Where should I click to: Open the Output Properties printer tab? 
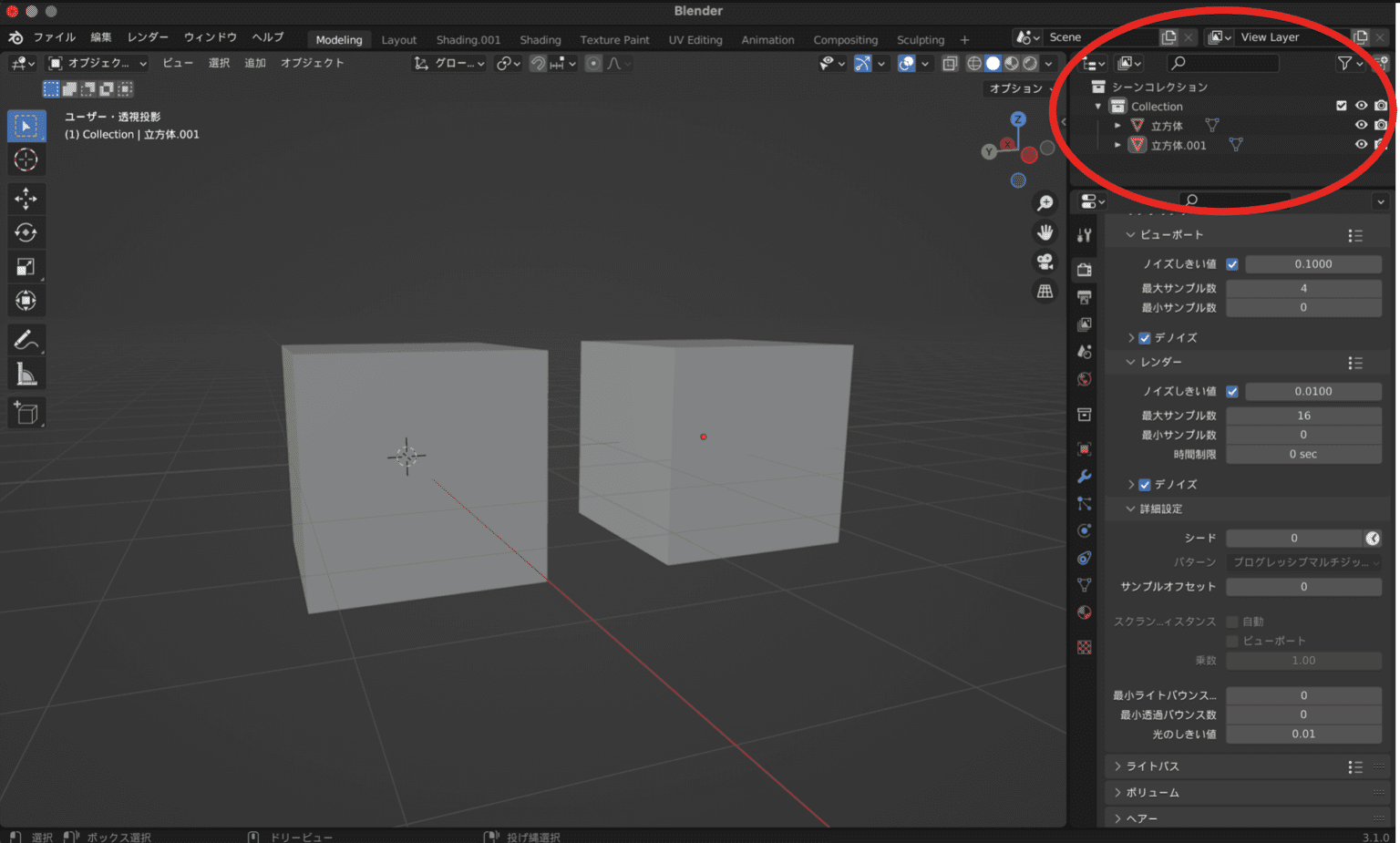pos(1084,296)
